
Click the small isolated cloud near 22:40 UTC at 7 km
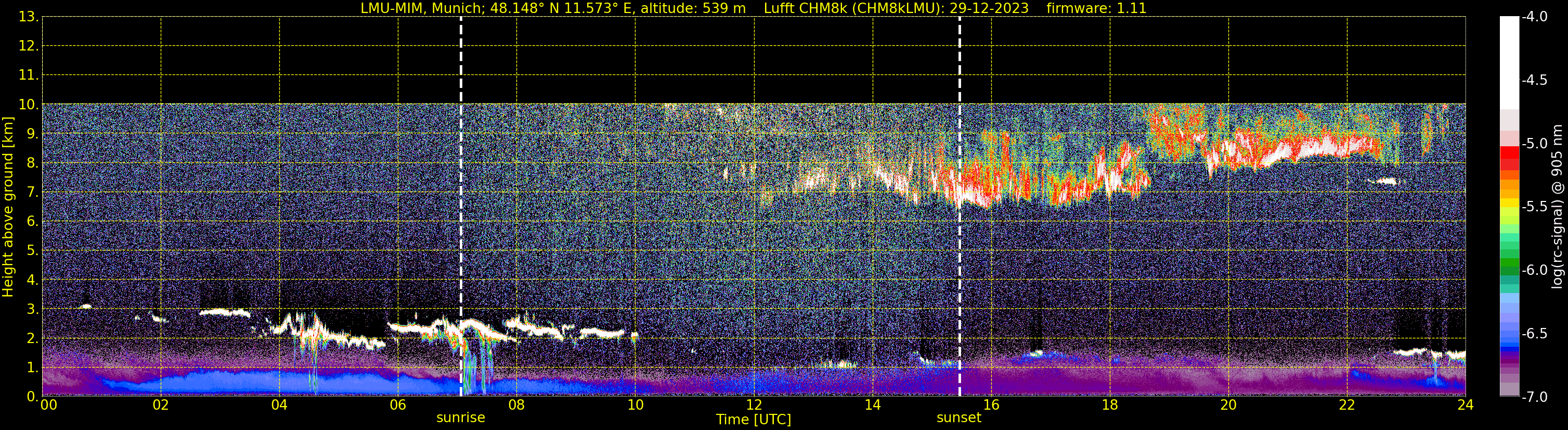(x=1386, y=181)
